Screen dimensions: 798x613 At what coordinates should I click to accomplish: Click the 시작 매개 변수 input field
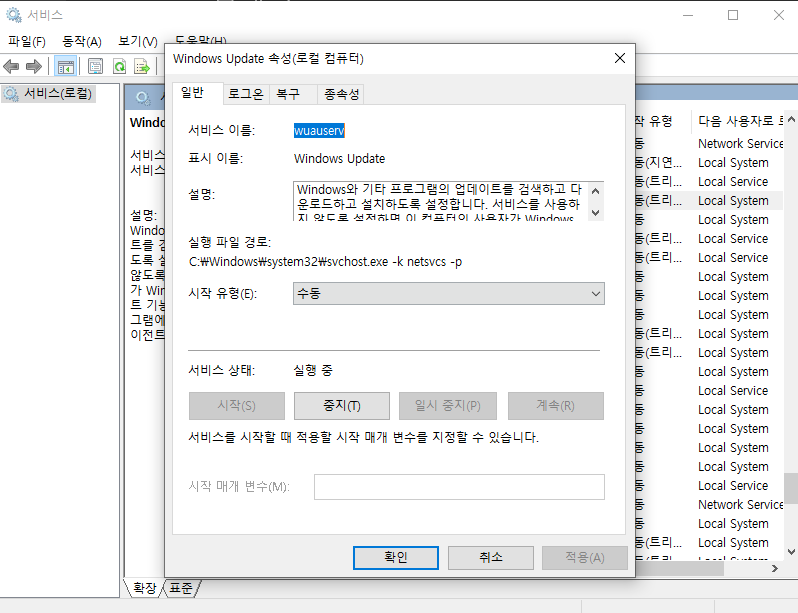459,487
